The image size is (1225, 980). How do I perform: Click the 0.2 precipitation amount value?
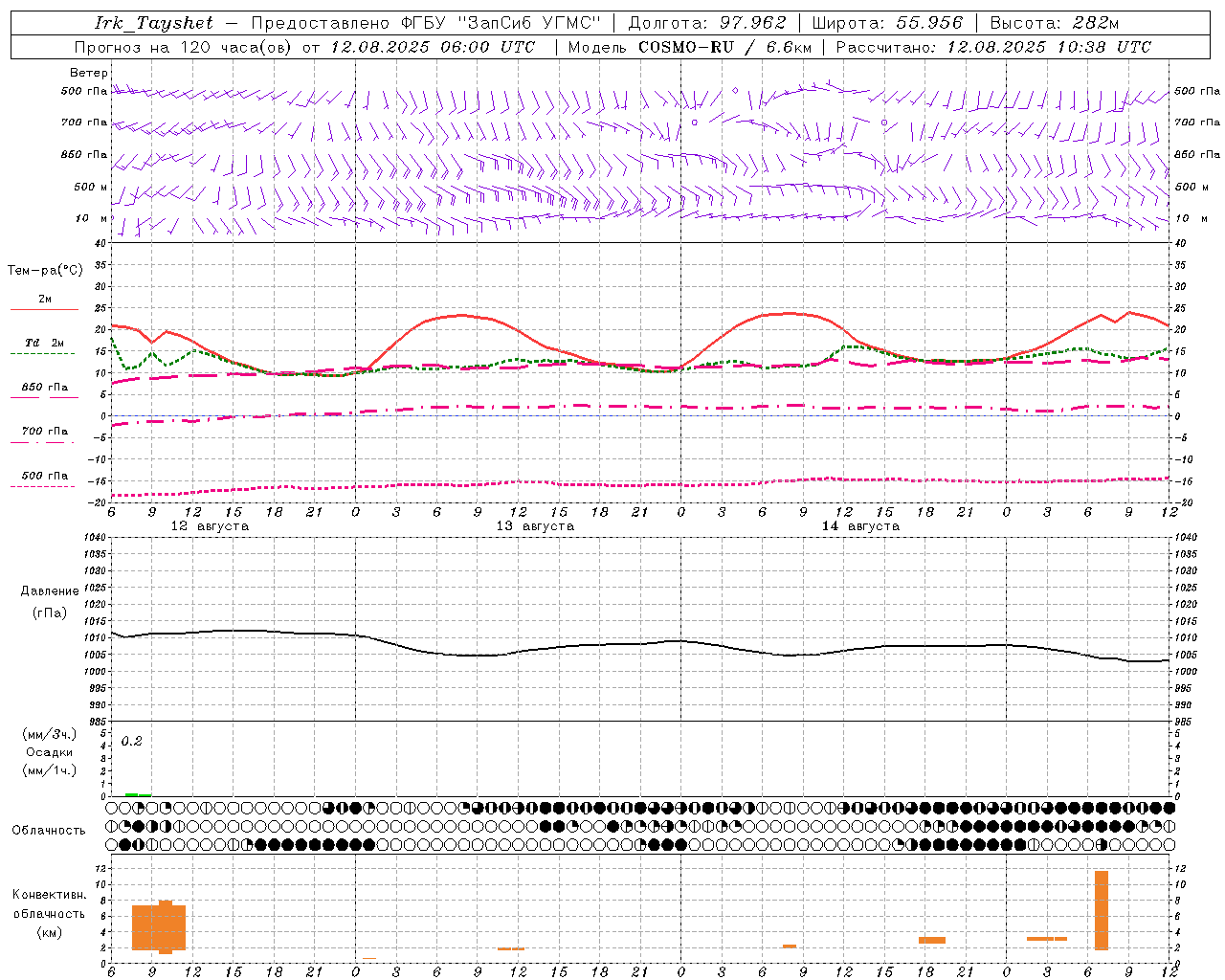click(x=131, y=741)
